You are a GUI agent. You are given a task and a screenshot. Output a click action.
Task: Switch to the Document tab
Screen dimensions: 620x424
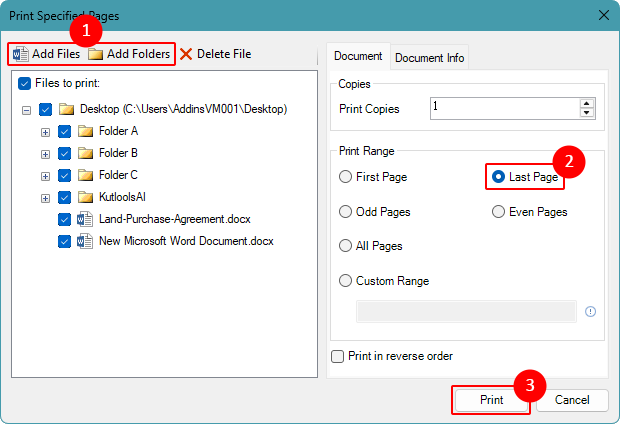click(x=358, y=56)
